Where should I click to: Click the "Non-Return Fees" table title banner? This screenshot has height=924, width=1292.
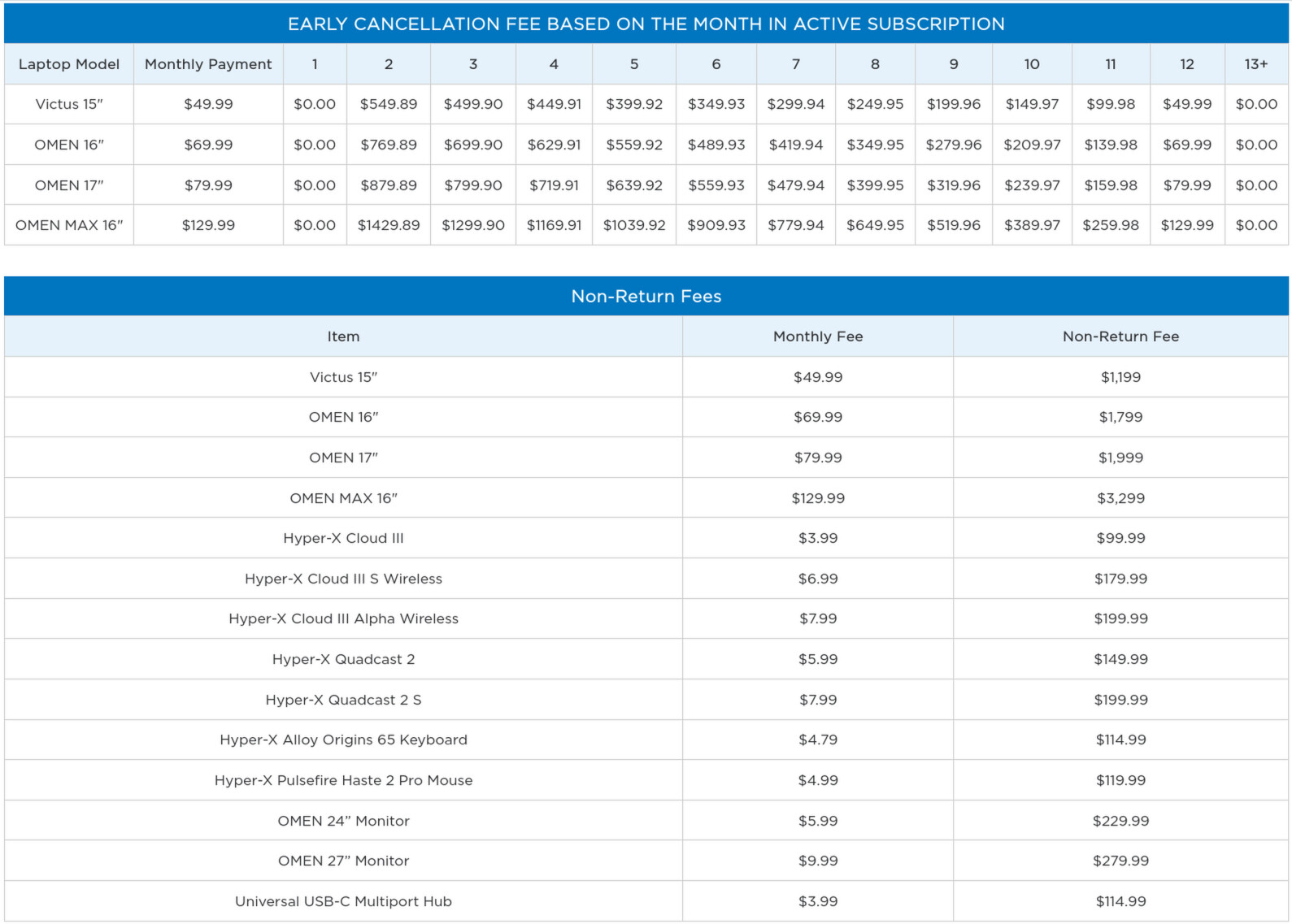[x=646, y=297]
